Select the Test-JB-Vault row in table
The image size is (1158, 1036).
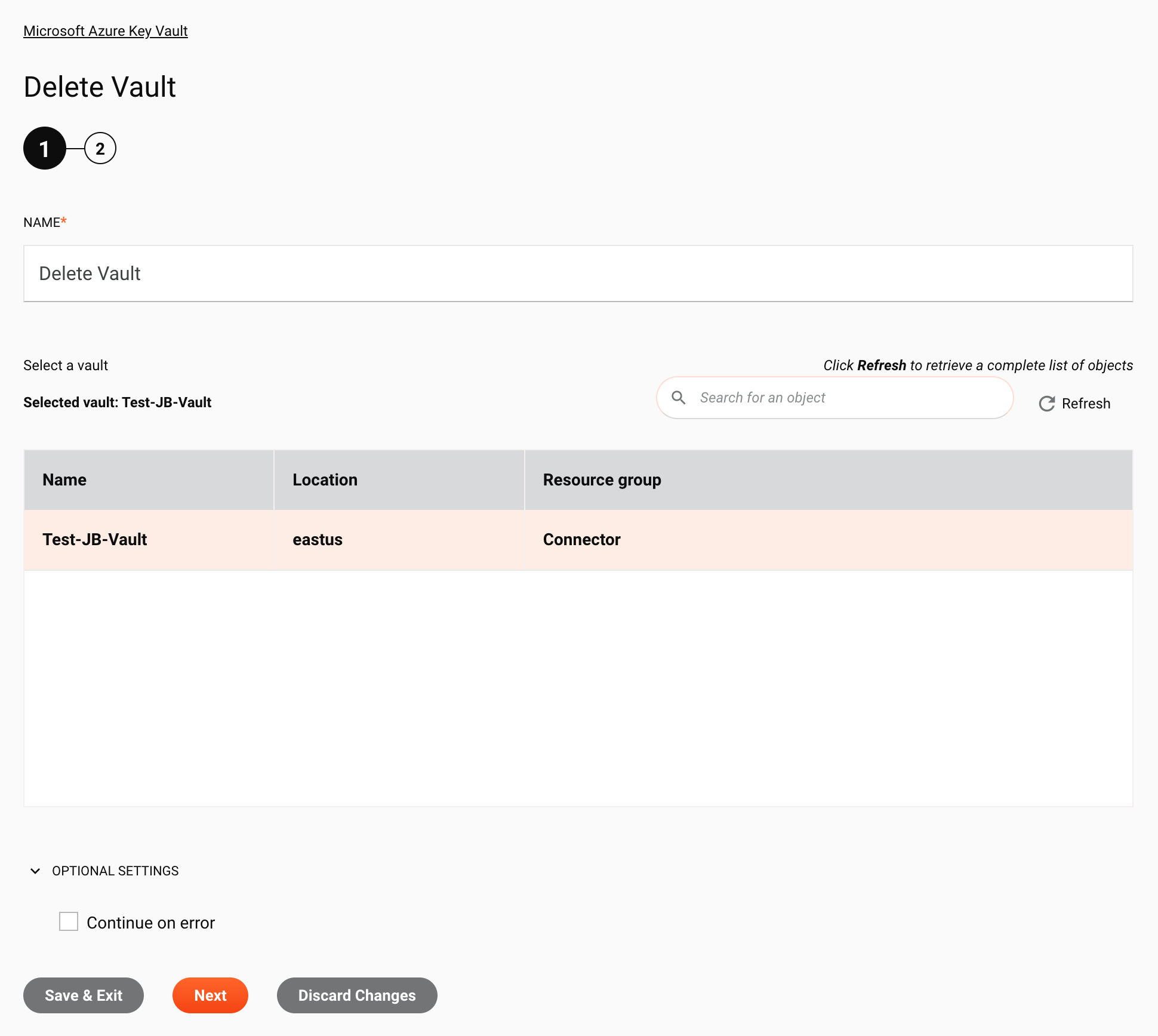578,540
